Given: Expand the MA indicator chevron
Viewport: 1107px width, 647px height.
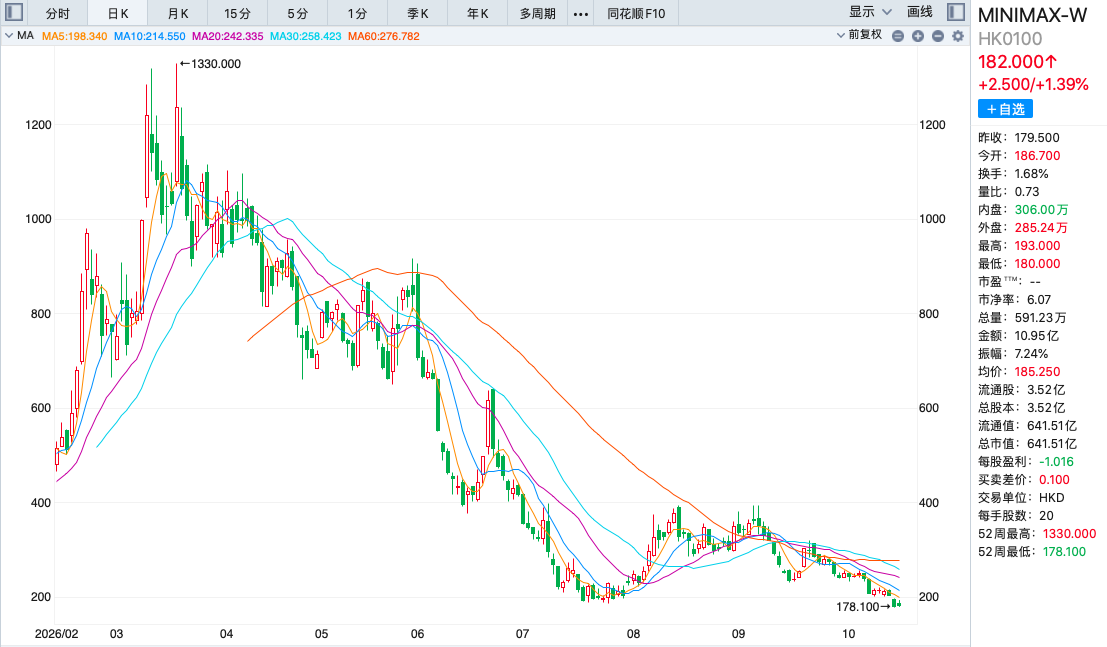Looking at the screenshot, I should [9, 35].
